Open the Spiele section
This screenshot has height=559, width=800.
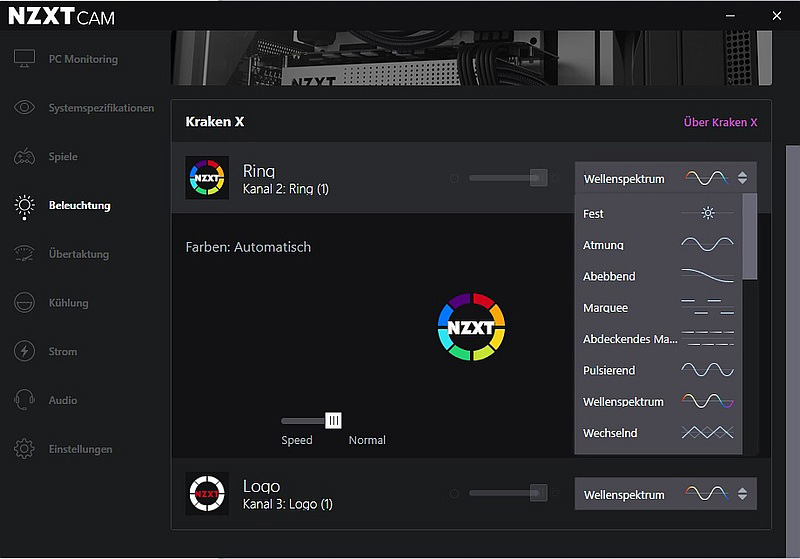pyautogui.click(x=63, y=157)
